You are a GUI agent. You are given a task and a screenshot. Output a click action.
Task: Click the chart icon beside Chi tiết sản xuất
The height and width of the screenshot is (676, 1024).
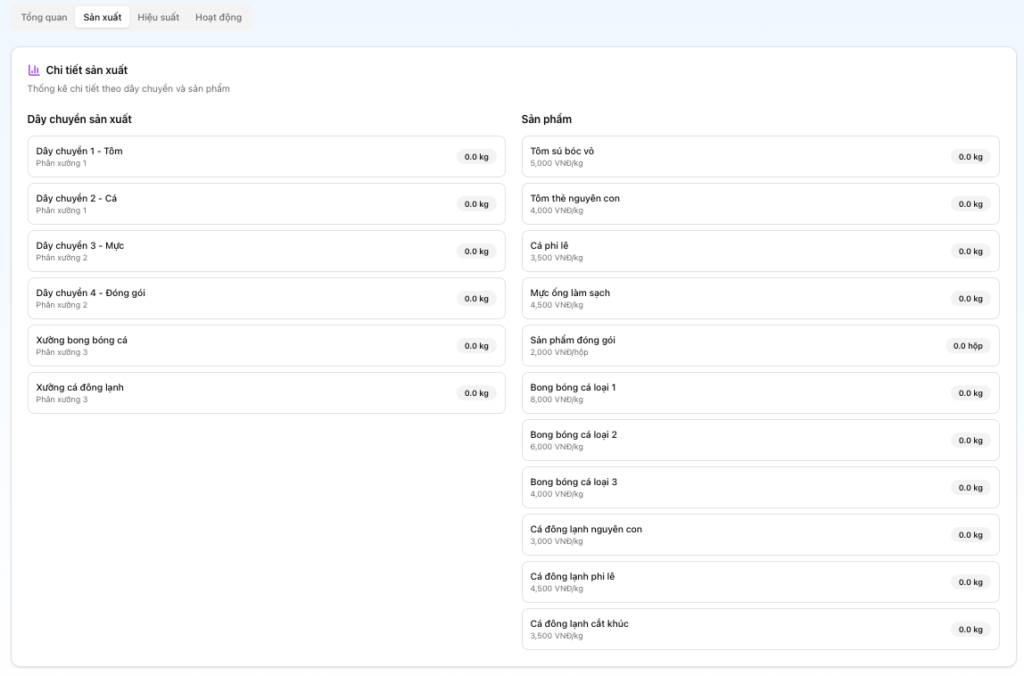[34, 70]
